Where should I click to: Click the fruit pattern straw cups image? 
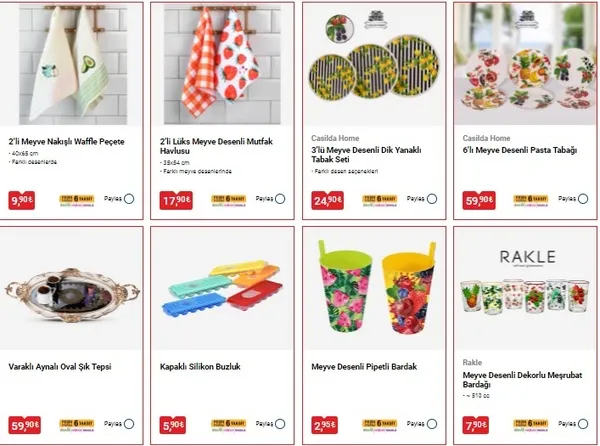[377, 288]
